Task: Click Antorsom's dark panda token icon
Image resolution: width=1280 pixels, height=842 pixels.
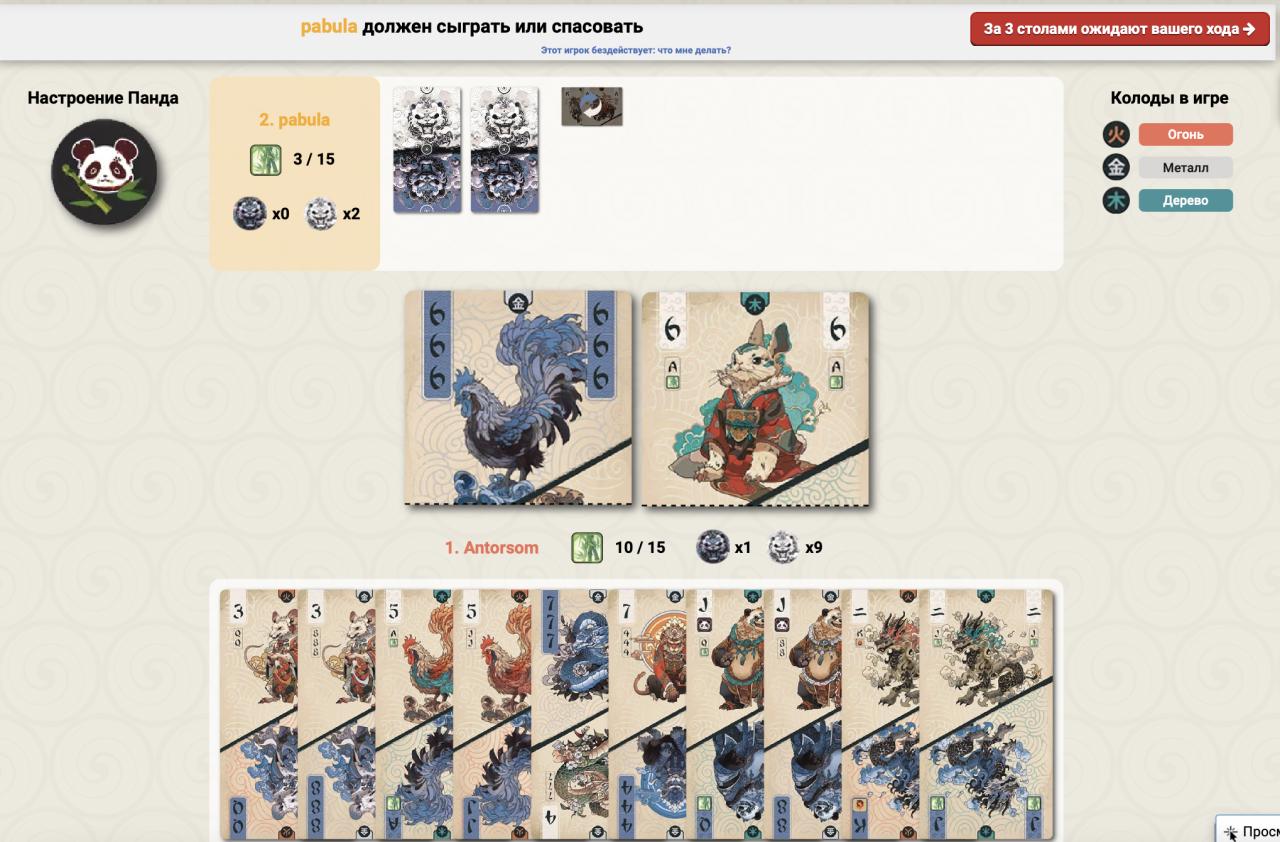Action: (713, 547)
